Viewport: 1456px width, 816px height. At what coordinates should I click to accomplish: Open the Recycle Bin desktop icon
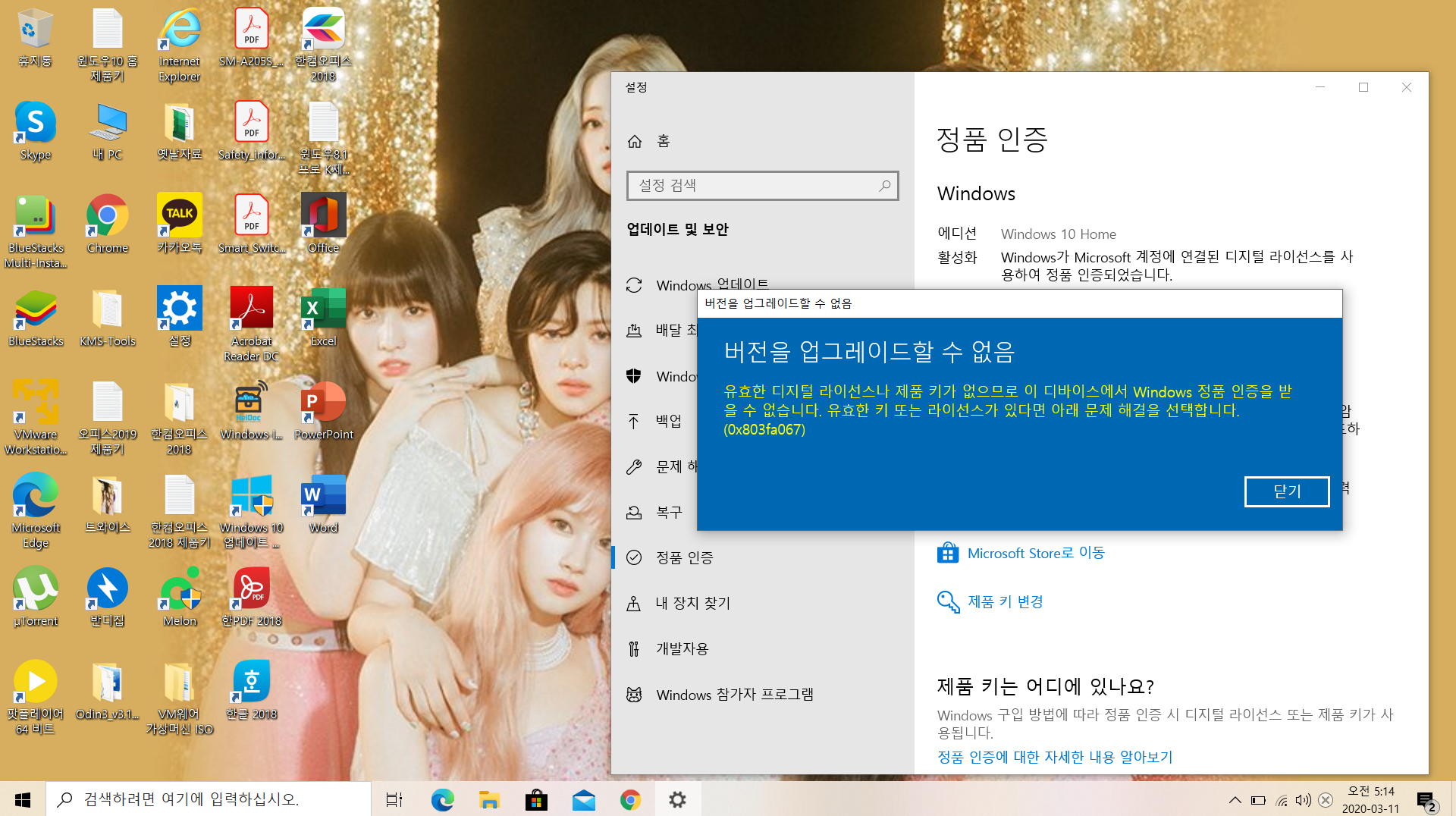[35, 38]
